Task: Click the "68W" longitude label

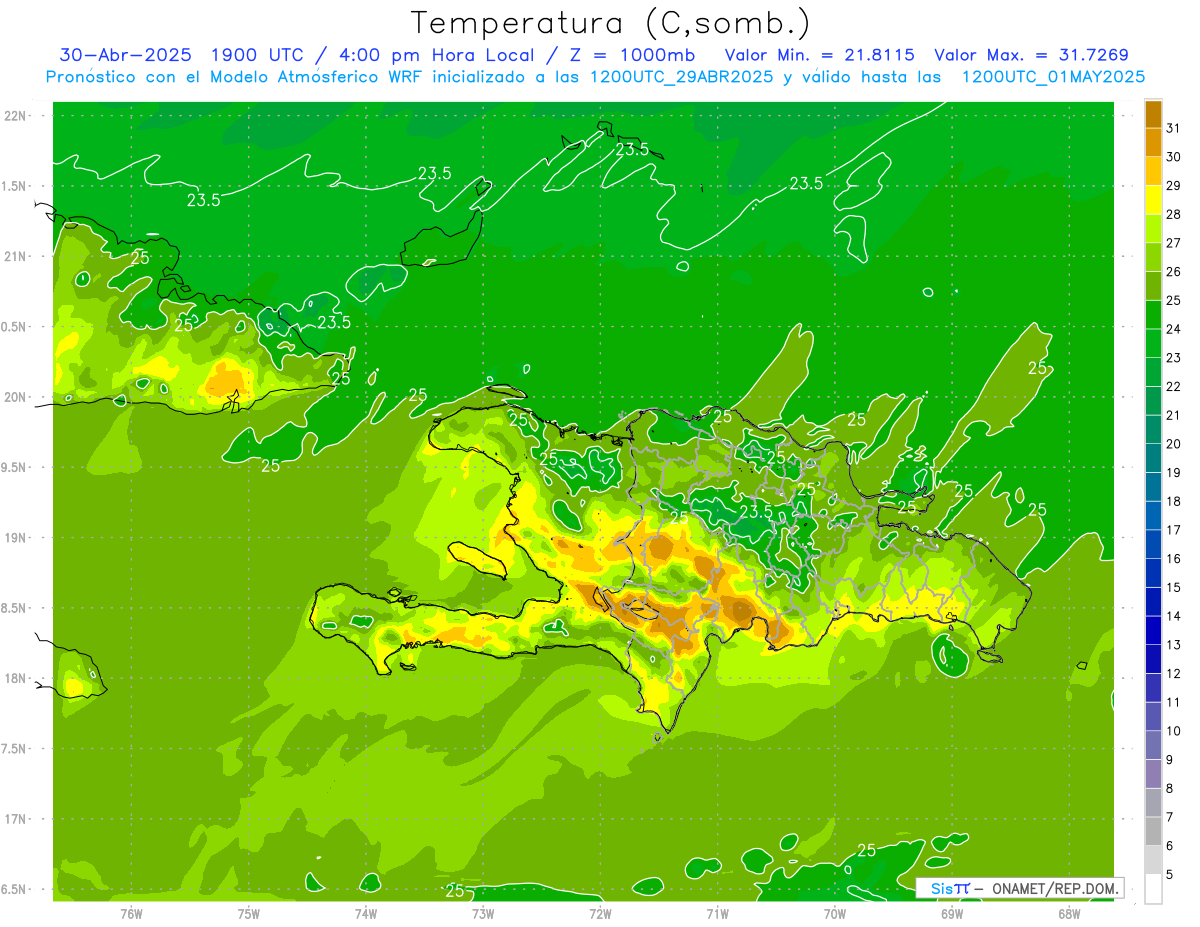Action: tap(1069, 913)
